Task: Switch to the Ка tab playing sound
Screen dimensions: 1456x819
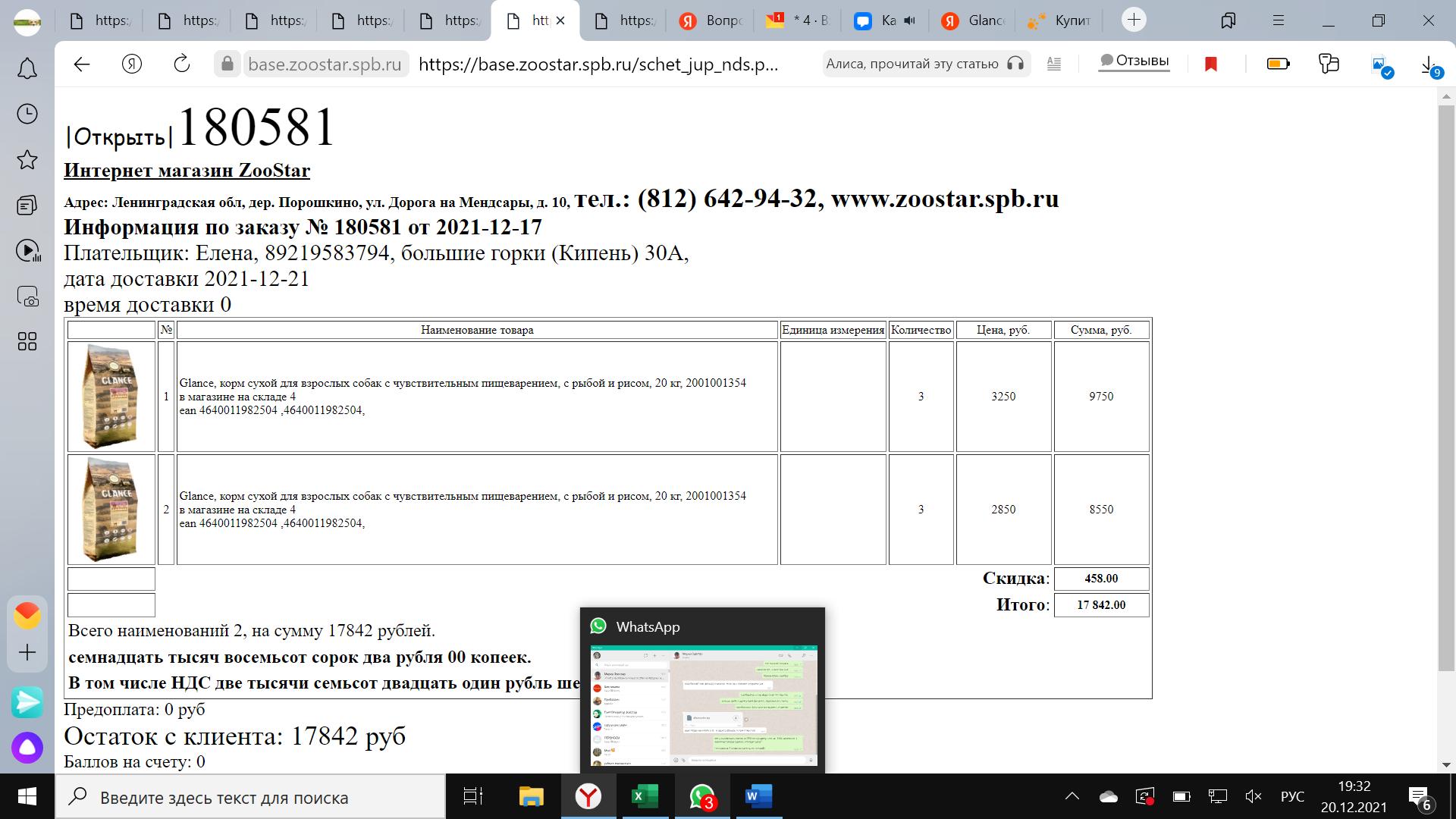Action: [x=885, y=20]
